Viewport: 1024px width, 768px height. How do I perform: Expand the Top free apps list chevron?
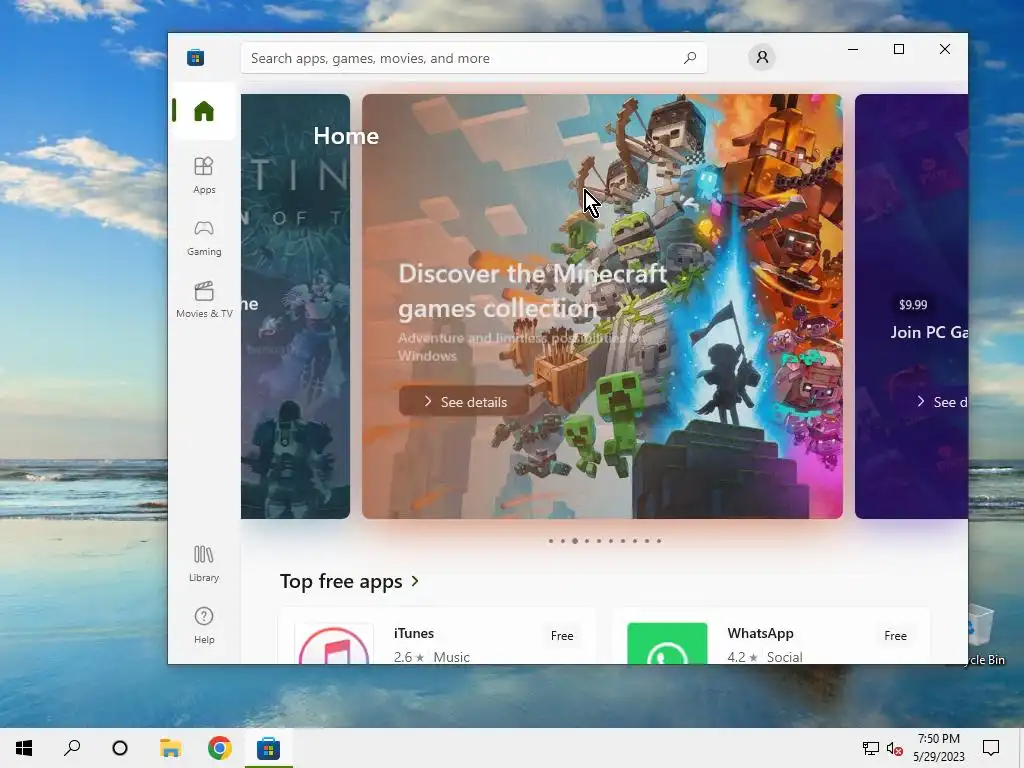tap(415, 581)
